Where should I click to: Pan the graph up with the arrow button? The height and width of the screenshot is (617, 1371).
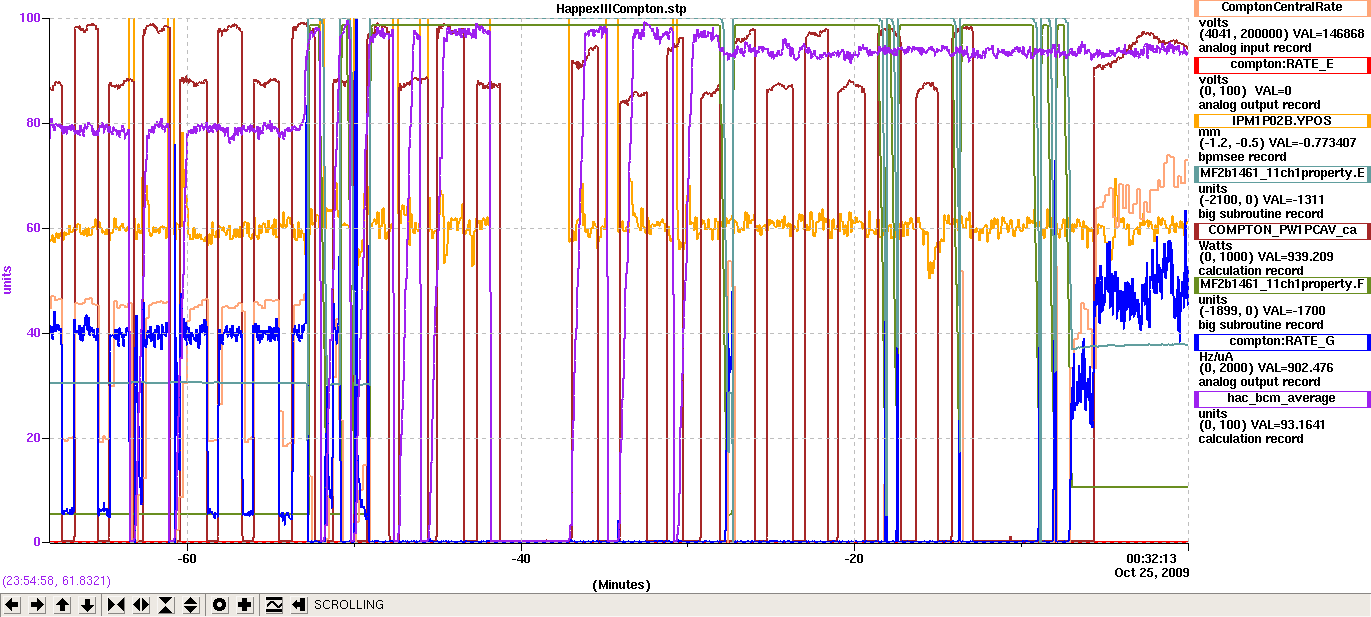click(63, 605)
